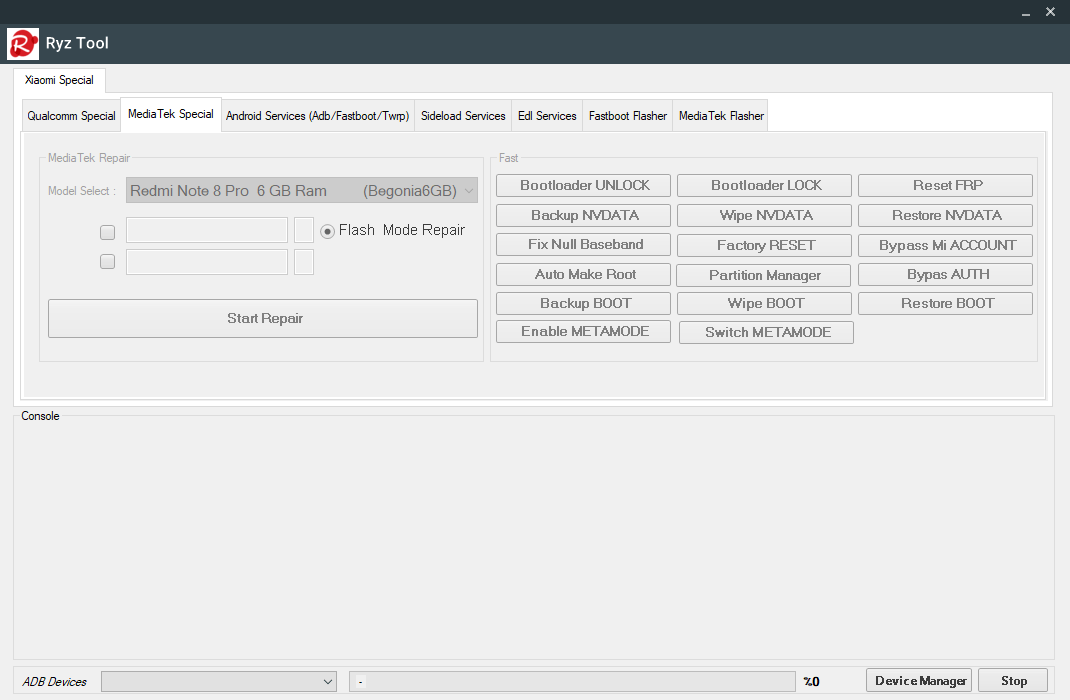Open the Device Manager
The width and height of the screenshot is (1070, 700).
pos(918,680)
